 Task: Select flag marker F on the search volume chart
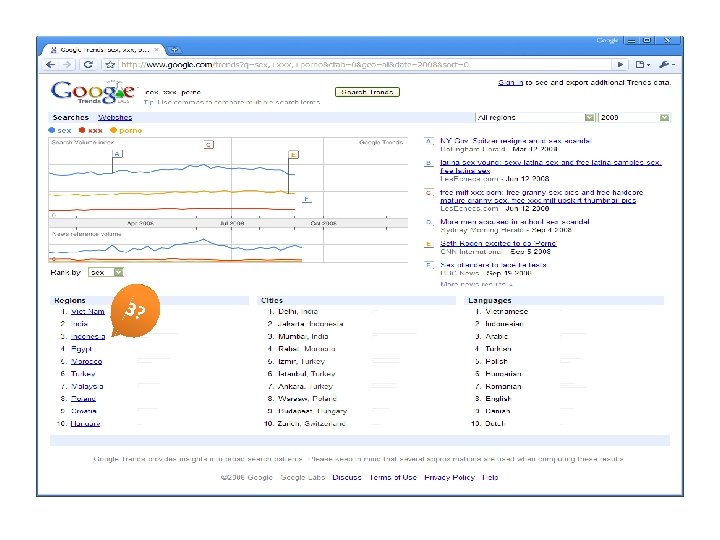click(x=307, y=199)
